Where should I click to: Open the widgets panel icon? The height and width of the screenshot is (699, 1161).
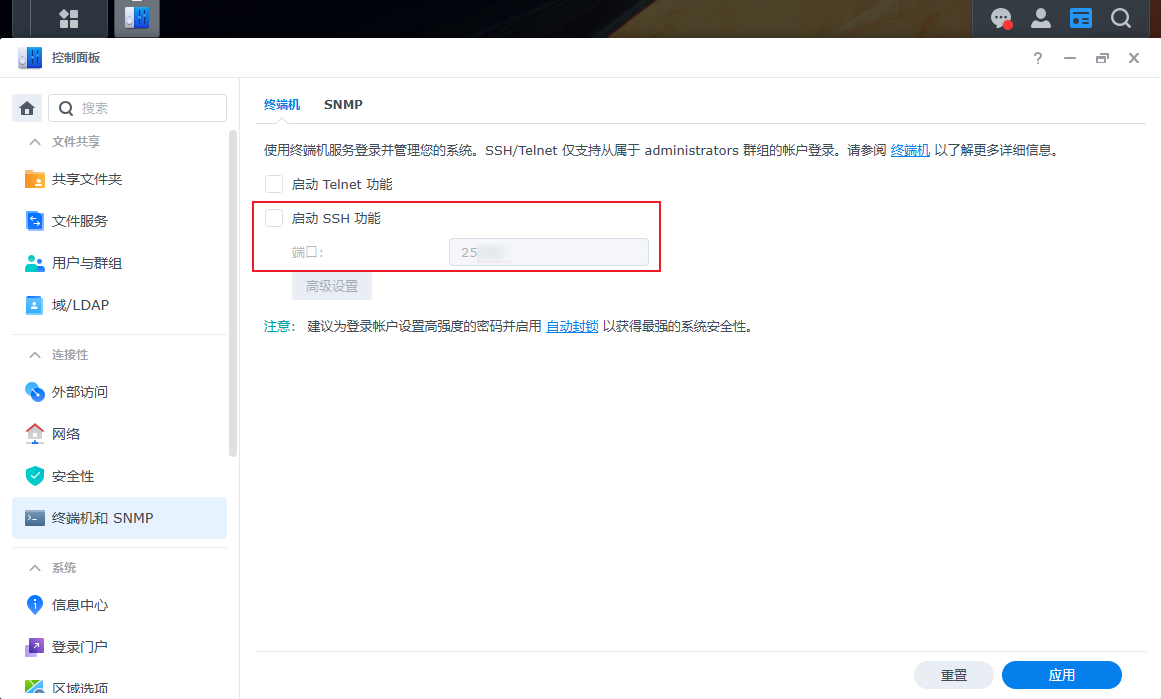pyautogui.click(x=1081, y=18)
